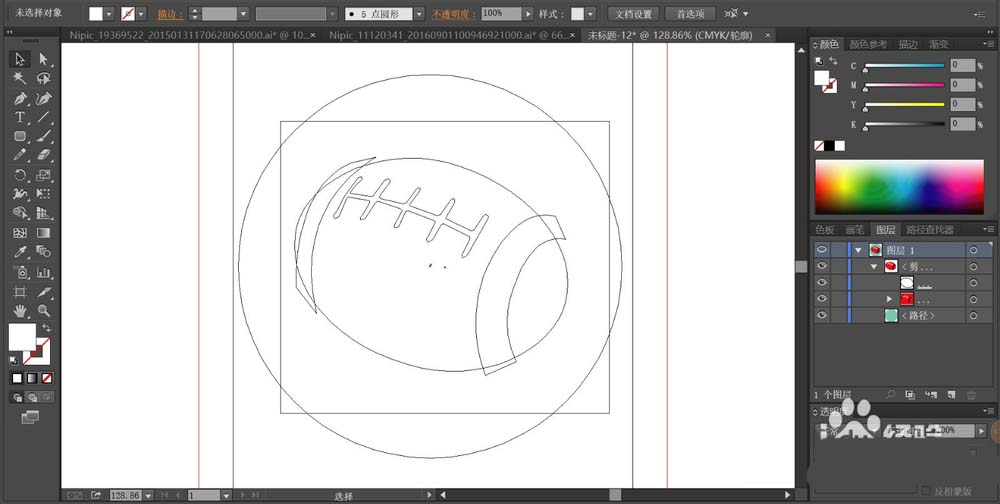Select the Rotate tool
Image resolution: width=1000 pixels, height=504 pixels.
coord(20,175)
